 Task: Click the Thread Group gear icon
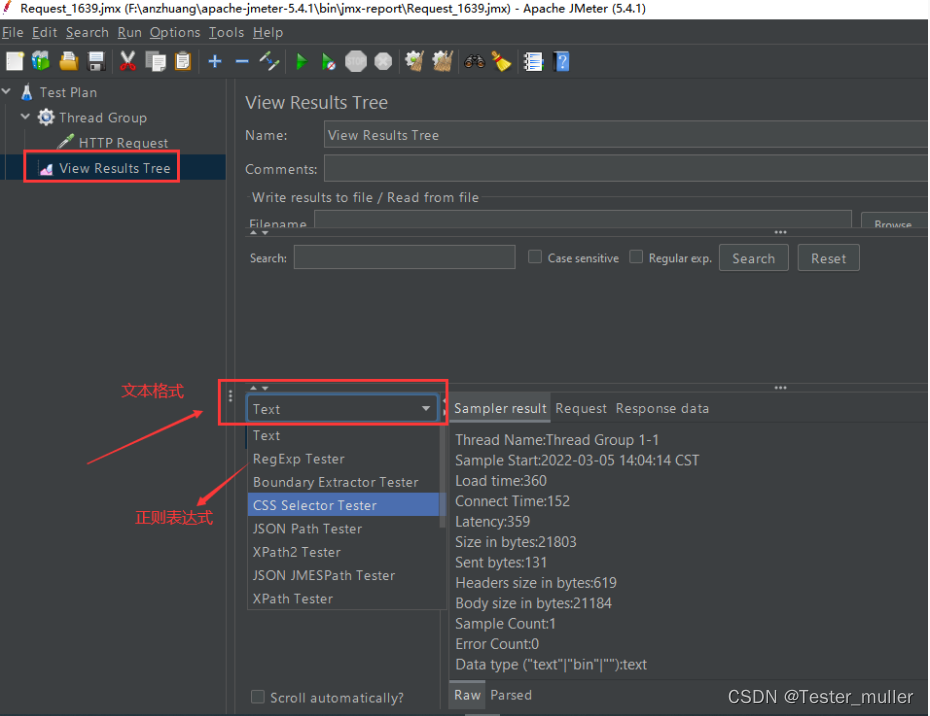tap(46, 117)
